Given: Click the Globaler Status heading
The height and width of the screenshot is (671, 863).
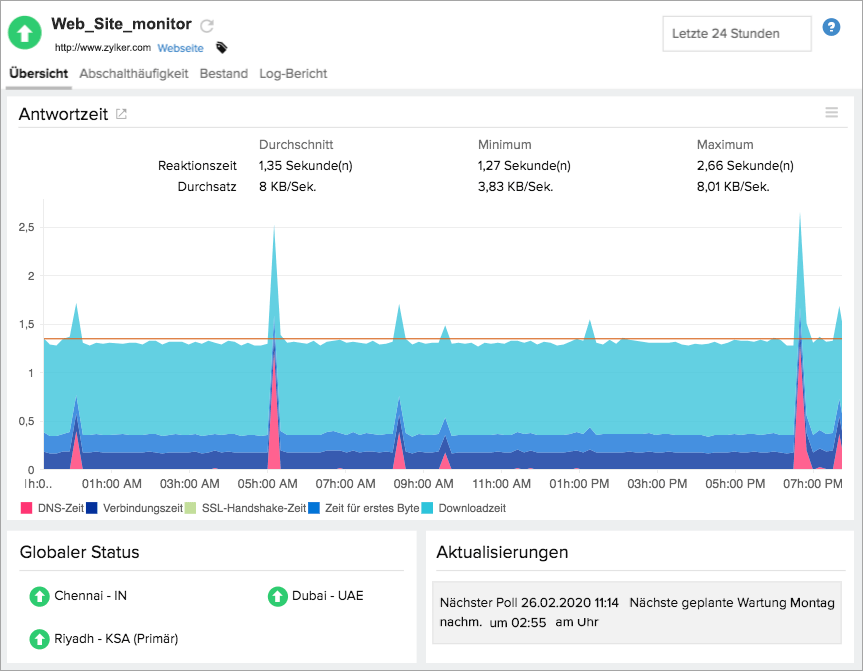Looking at the screenshot, I should (x=79, y=552).
